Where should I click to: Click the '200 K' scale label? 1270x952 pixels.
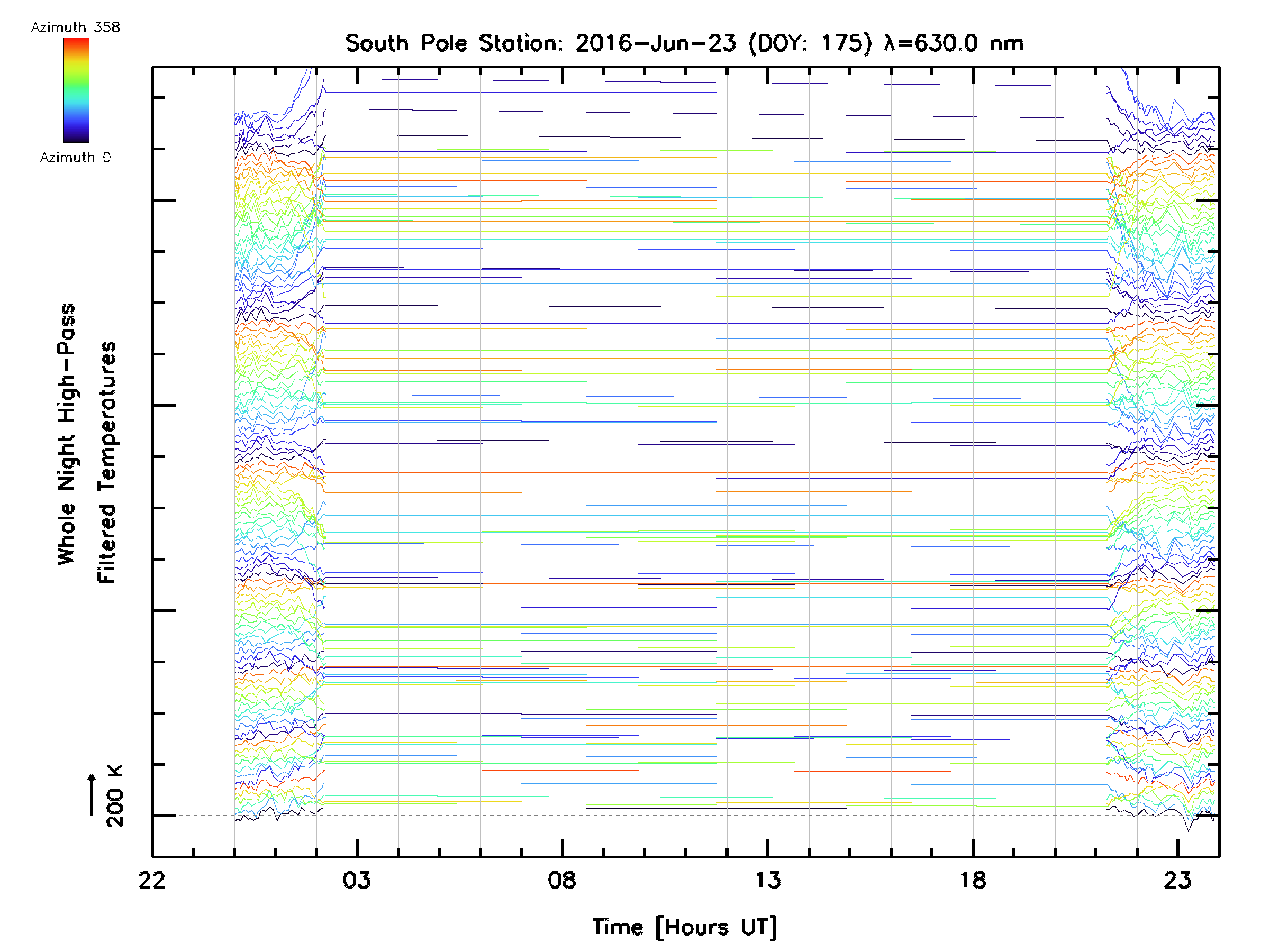[x=115, y=797]
